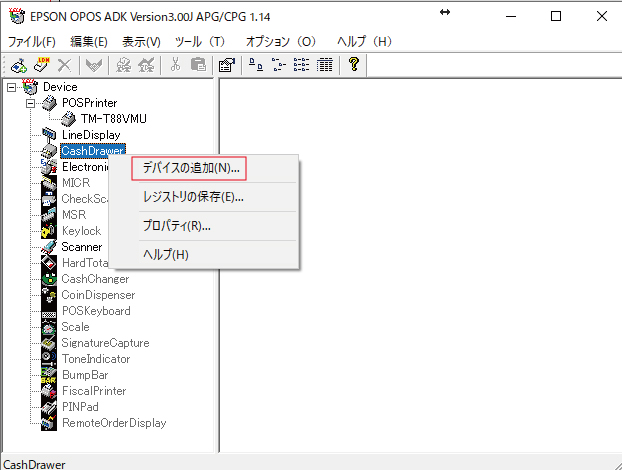Select the CashDrawer tree item
This screenshot has height=470, width=622.
click(93, 151)
